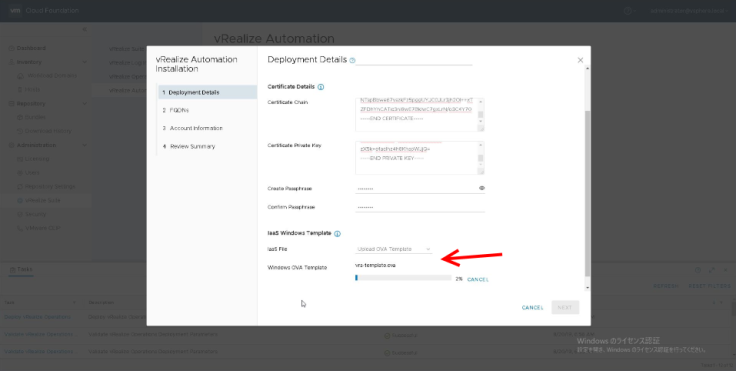Close the Tasks panel icon

coord(726,270)
